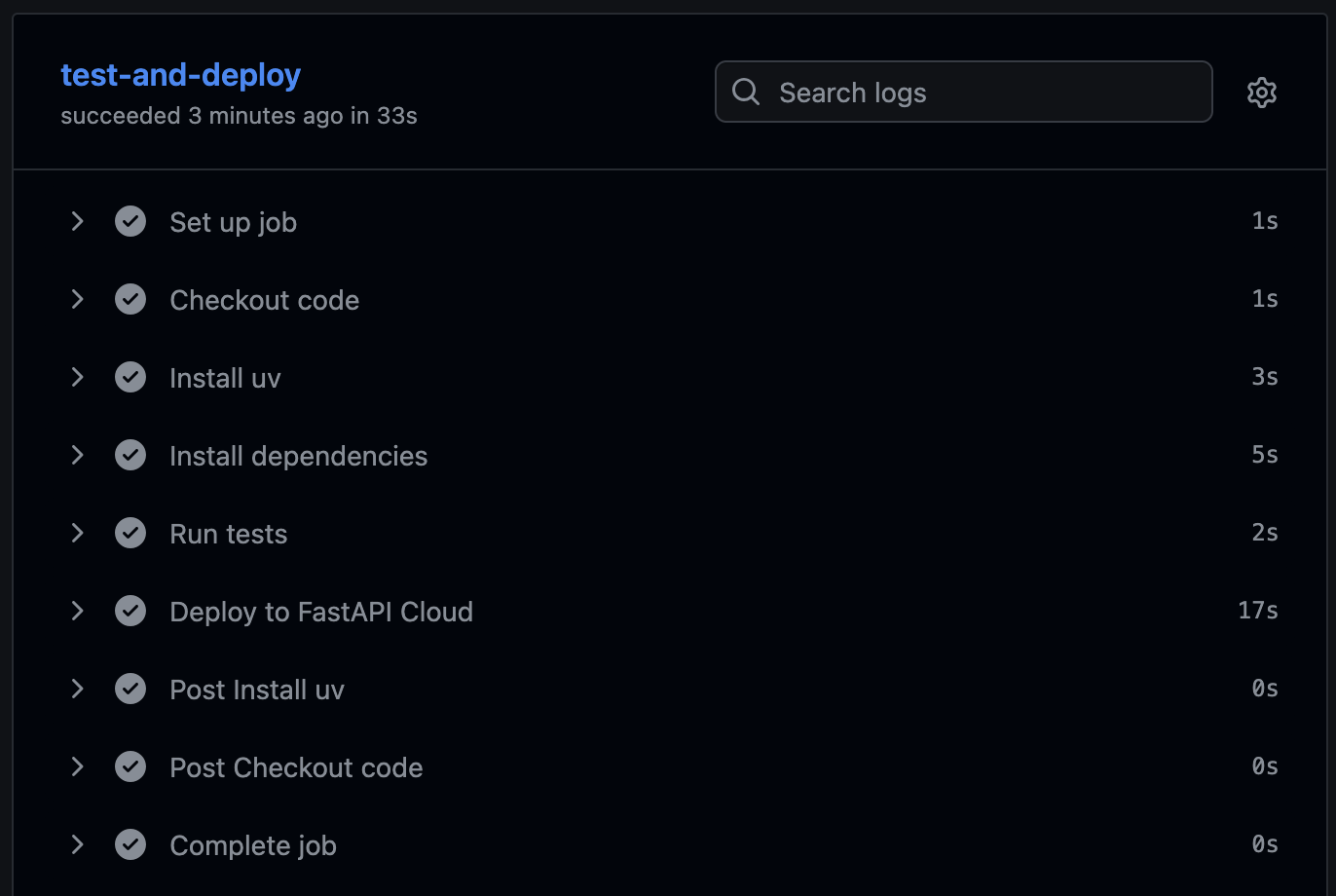Click the 0s duration of Complete job
The image size is (1336, 896).
click(x=1265, y=844)
